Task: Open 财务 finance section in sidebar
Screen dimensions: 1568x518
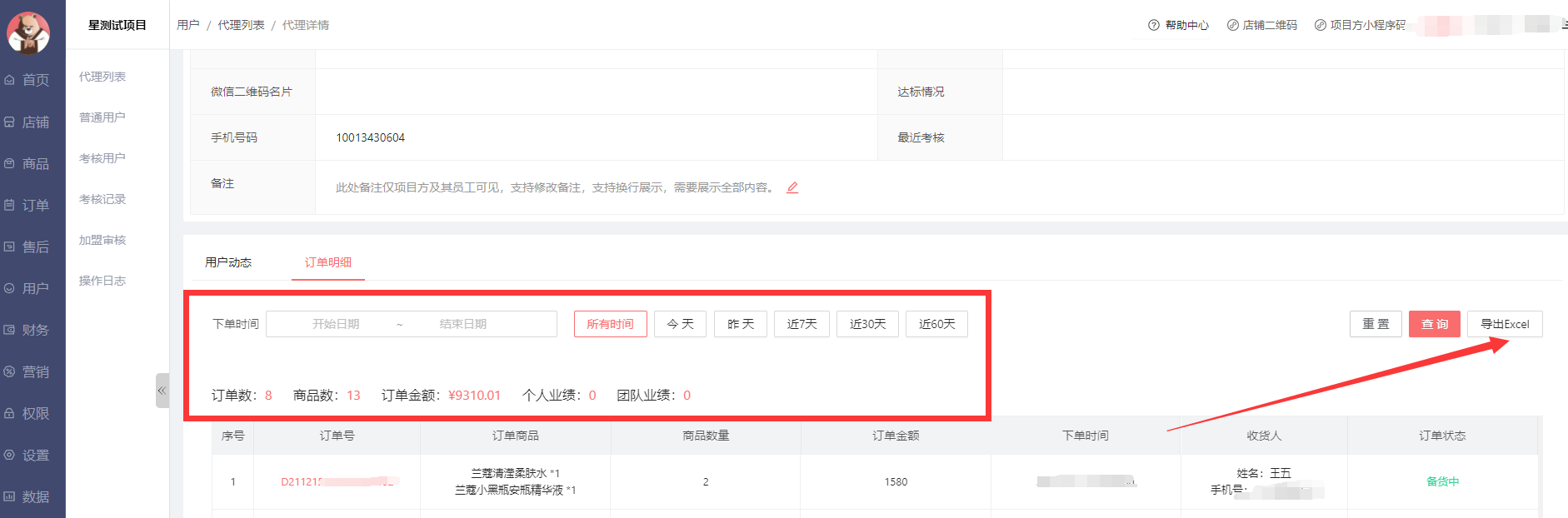Action: coord(33,331)
